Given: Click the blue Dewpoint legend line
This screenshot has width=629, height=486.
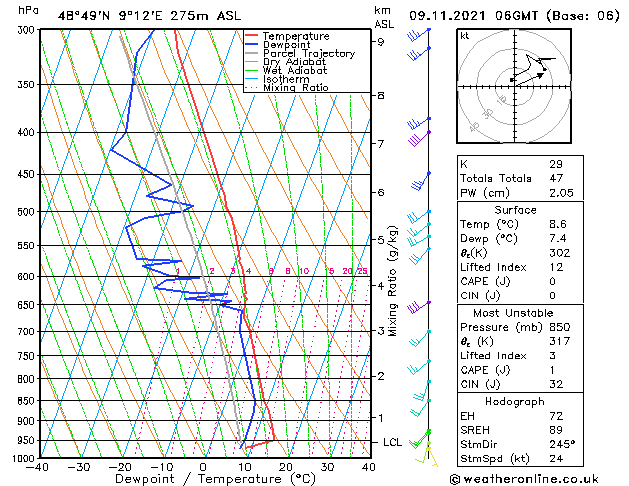Looking at the screenshot, I should 251,45.
